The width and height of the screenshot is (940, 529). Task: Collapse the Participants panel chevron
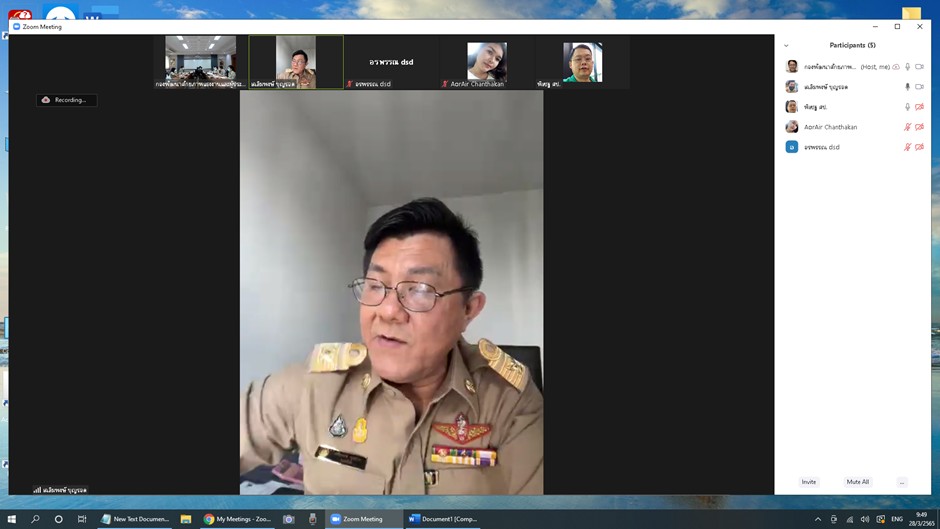[x=786, y=46]
